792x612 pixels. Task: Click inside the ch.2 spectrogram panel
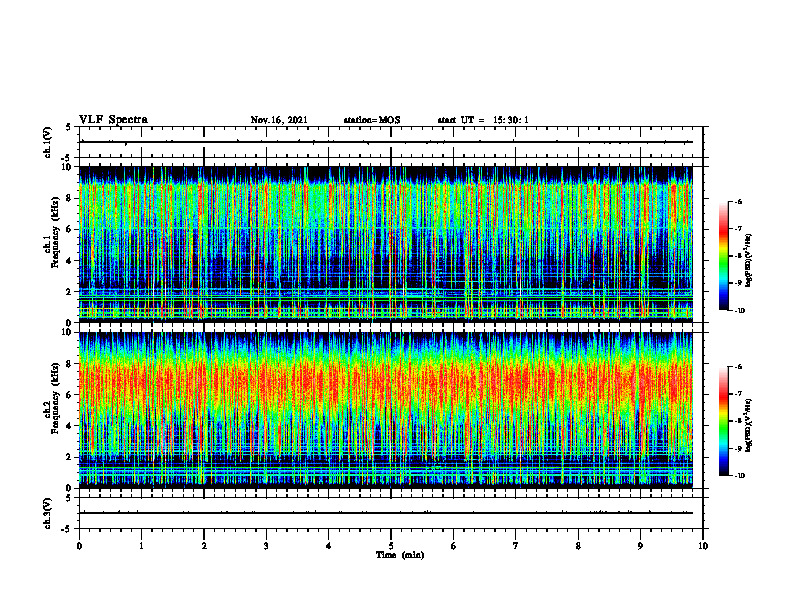point(386,410)
